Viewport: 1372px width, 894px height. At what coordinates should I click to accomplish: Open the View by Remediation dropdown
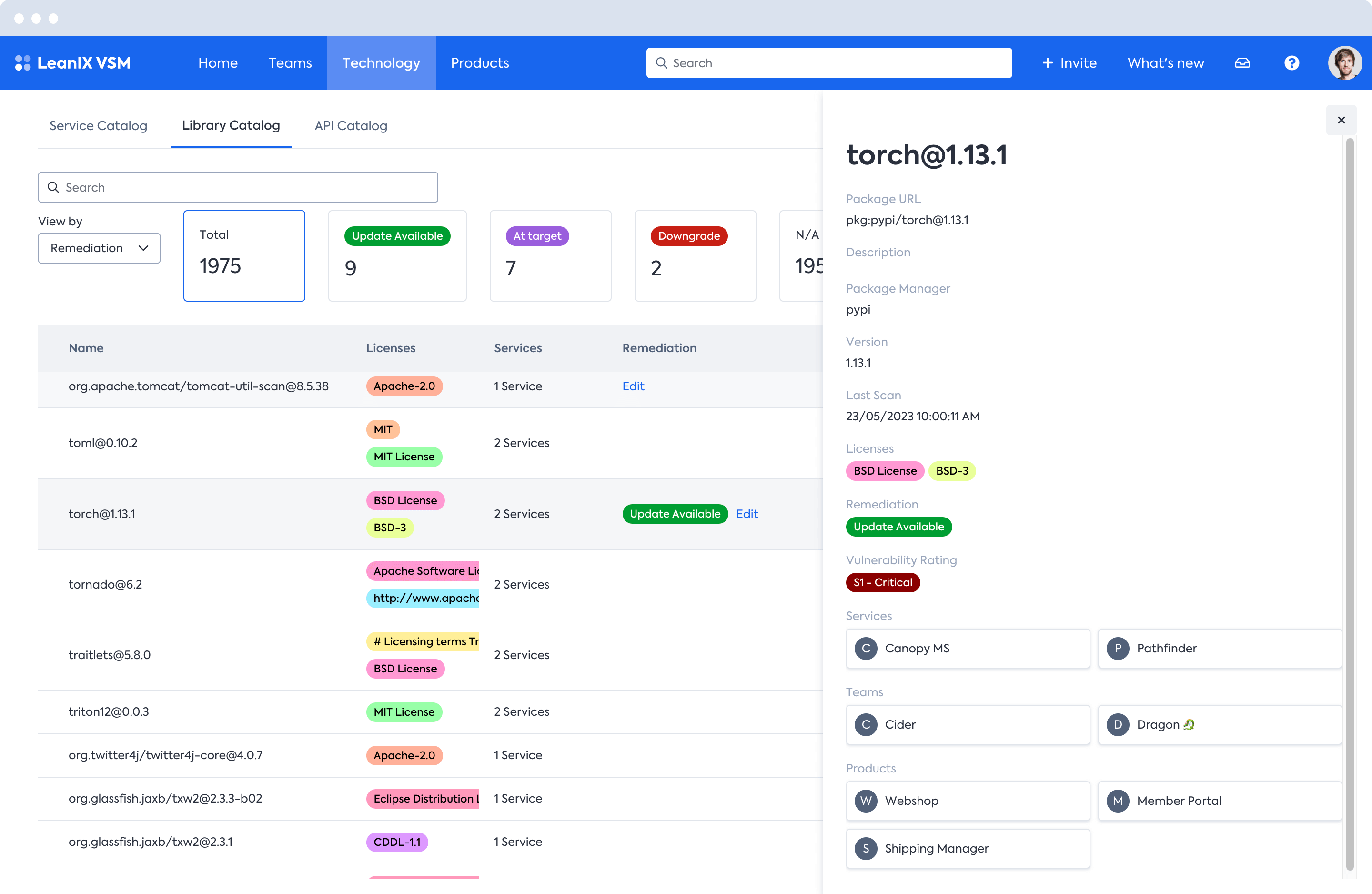click(99, 248)
